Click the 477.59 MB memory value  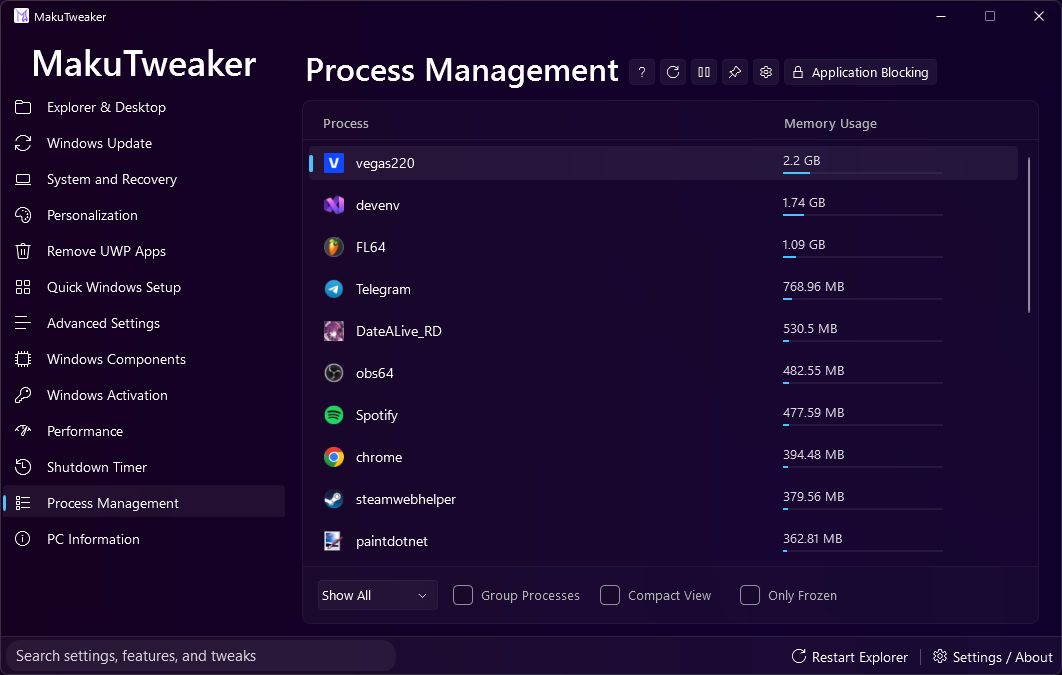(813, 412)
